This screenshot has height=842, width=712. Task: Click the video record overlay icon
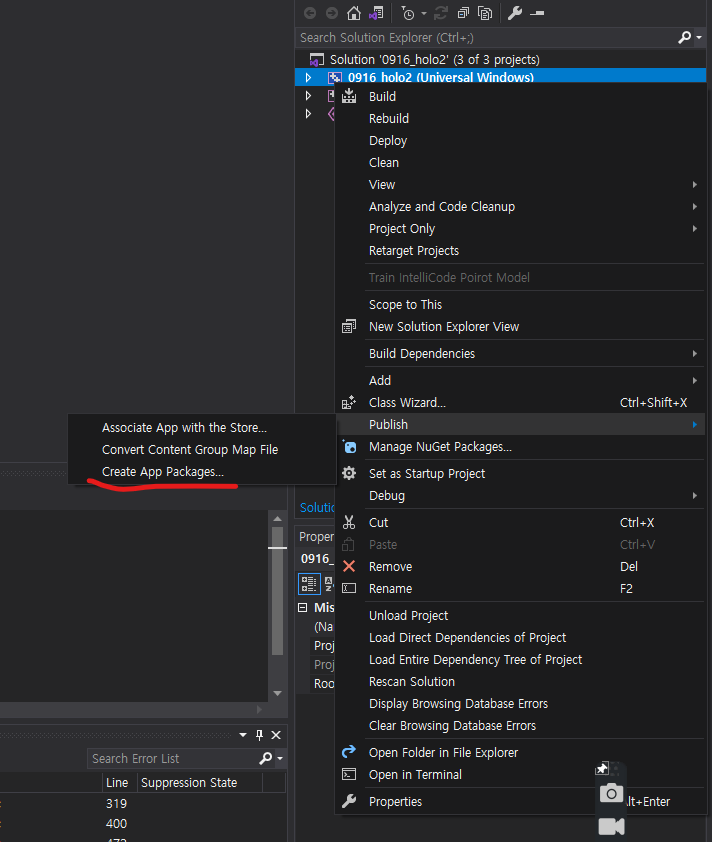click(612, 826)
